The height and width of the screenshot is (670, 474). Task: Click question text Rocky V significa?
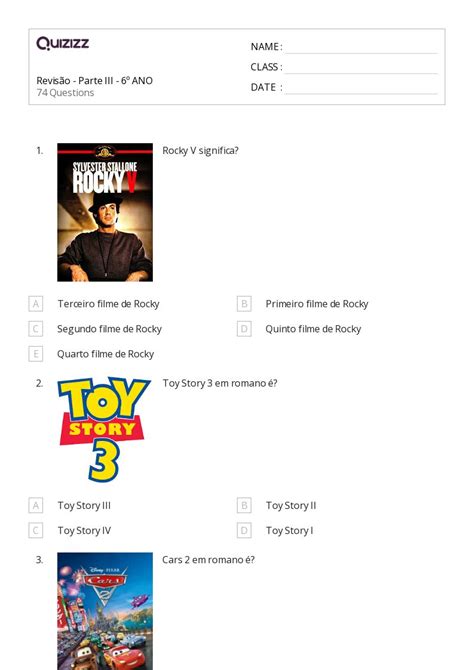click(x=200, y=151)
